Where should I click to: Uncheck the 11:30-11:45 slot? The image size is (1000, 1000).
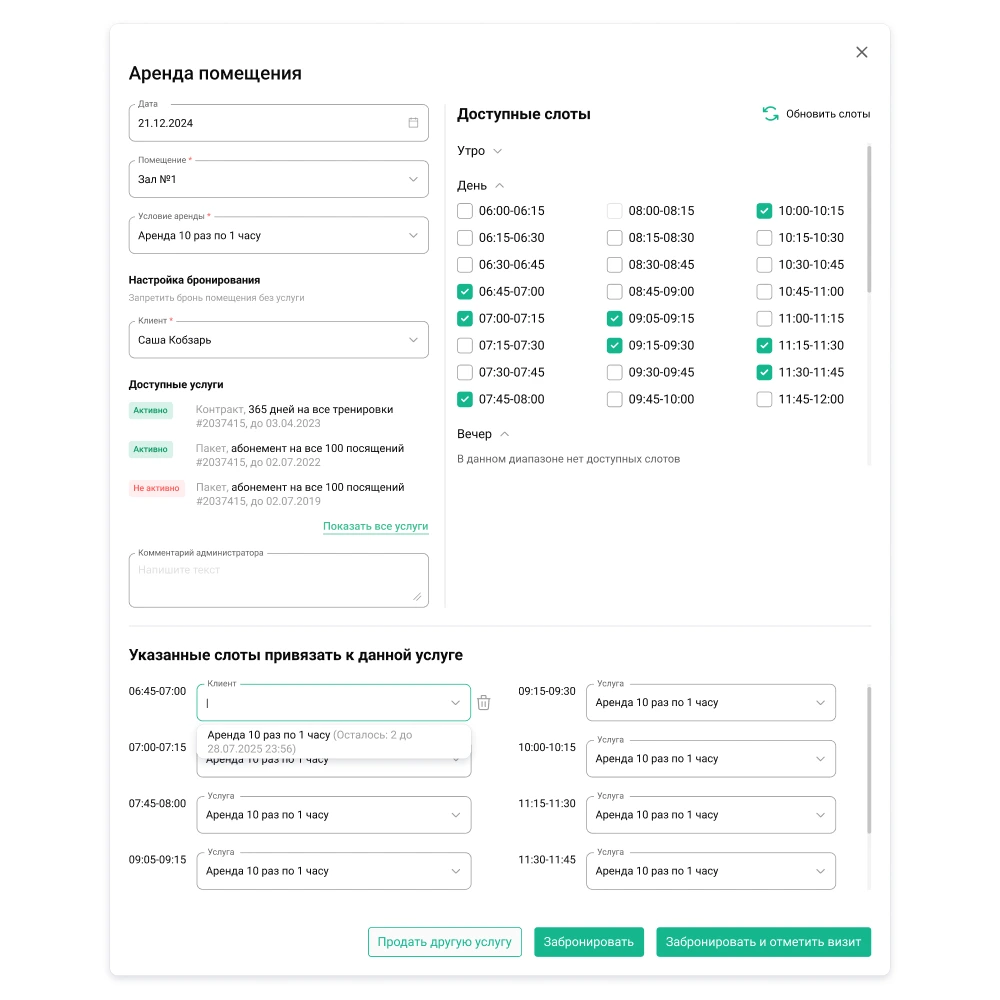(764, 372)
